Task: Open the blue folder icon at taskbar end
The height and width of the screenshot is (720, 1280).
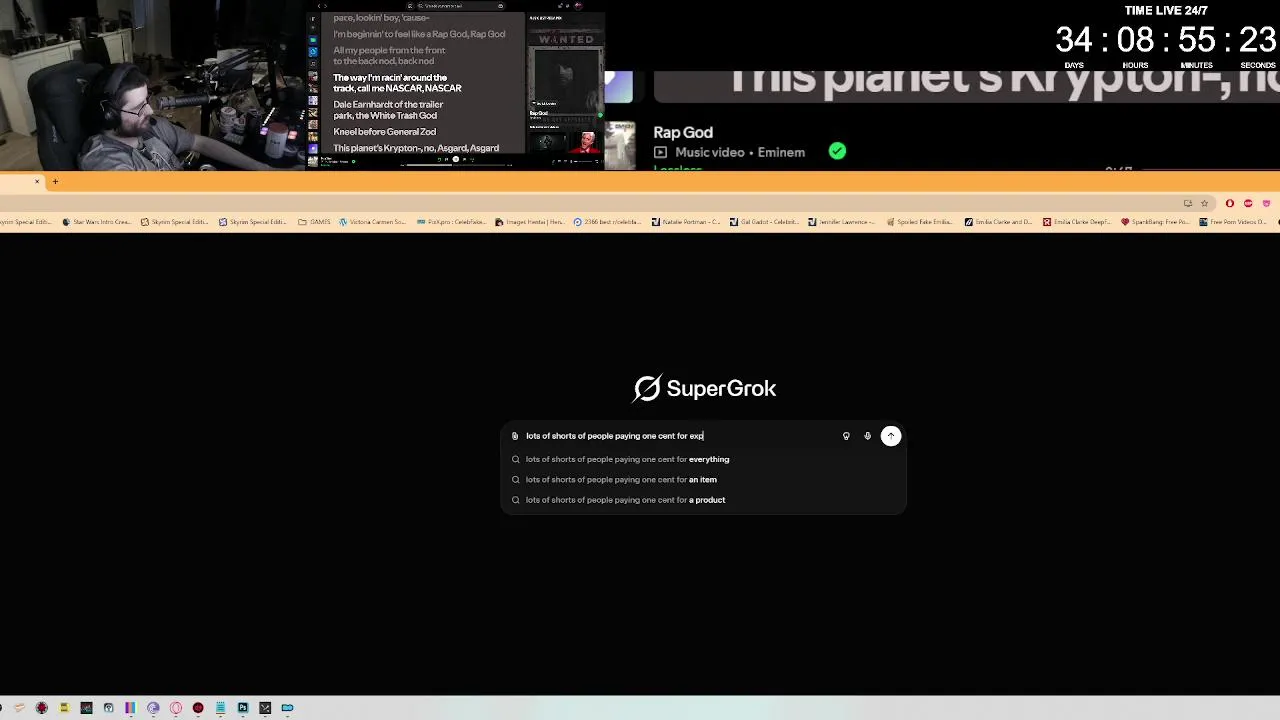Action: point(287,708)
